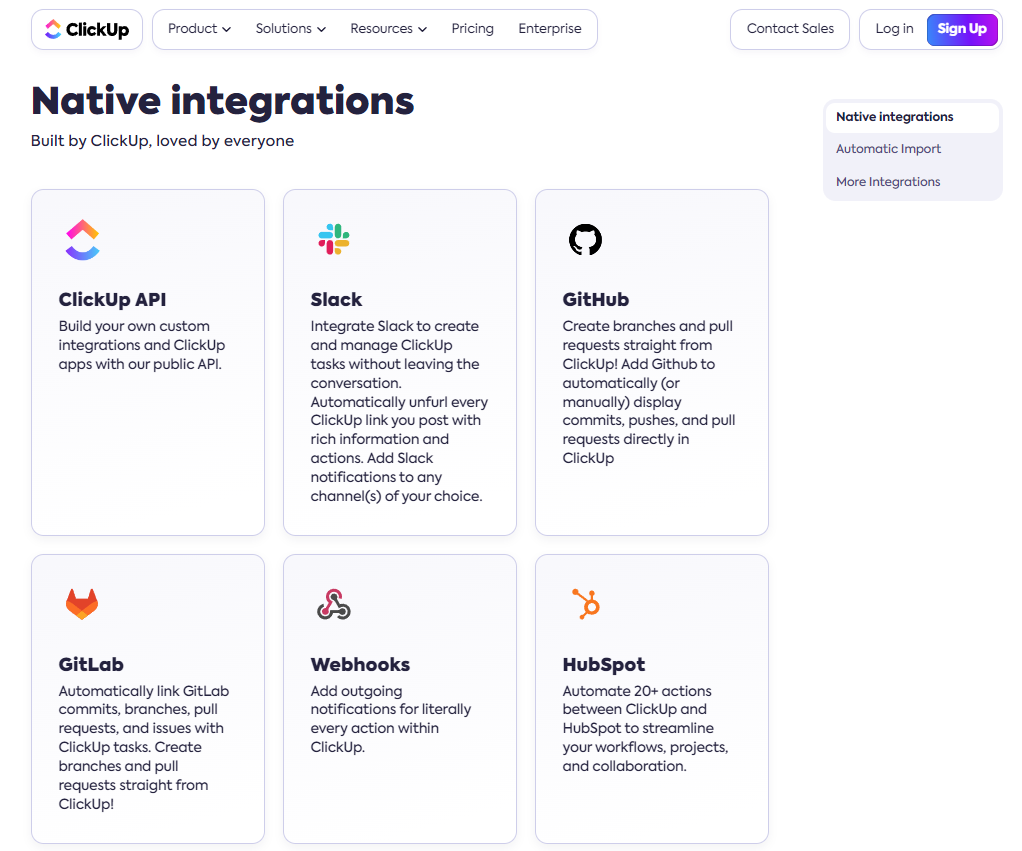
Task: Click the ClickUp logo in the header
Action: [87, 29]
